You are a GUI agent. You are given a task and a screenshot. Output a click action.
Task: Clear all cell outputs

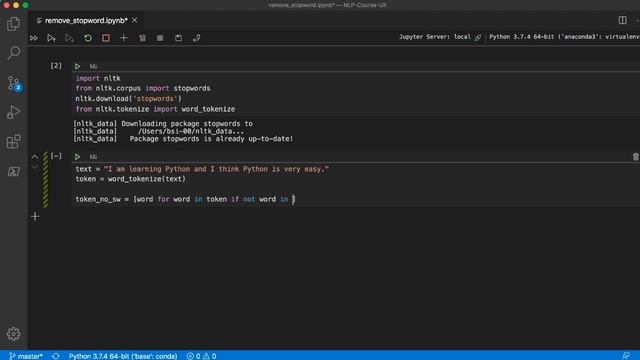[x=142, y=38]
